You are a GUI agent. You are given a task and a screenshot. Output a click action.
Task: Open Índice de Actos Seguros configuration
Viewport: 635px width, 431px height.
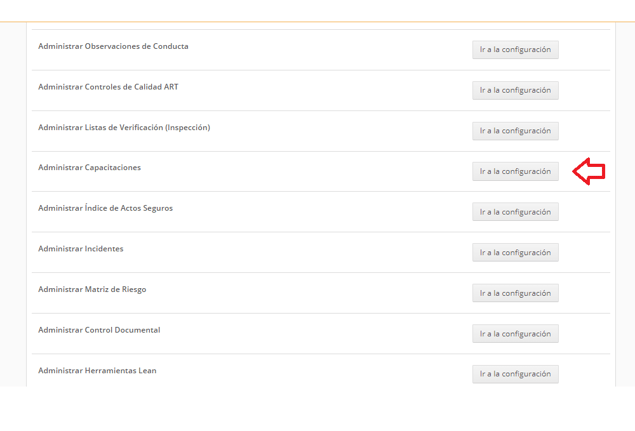click(x=515, y=212)
